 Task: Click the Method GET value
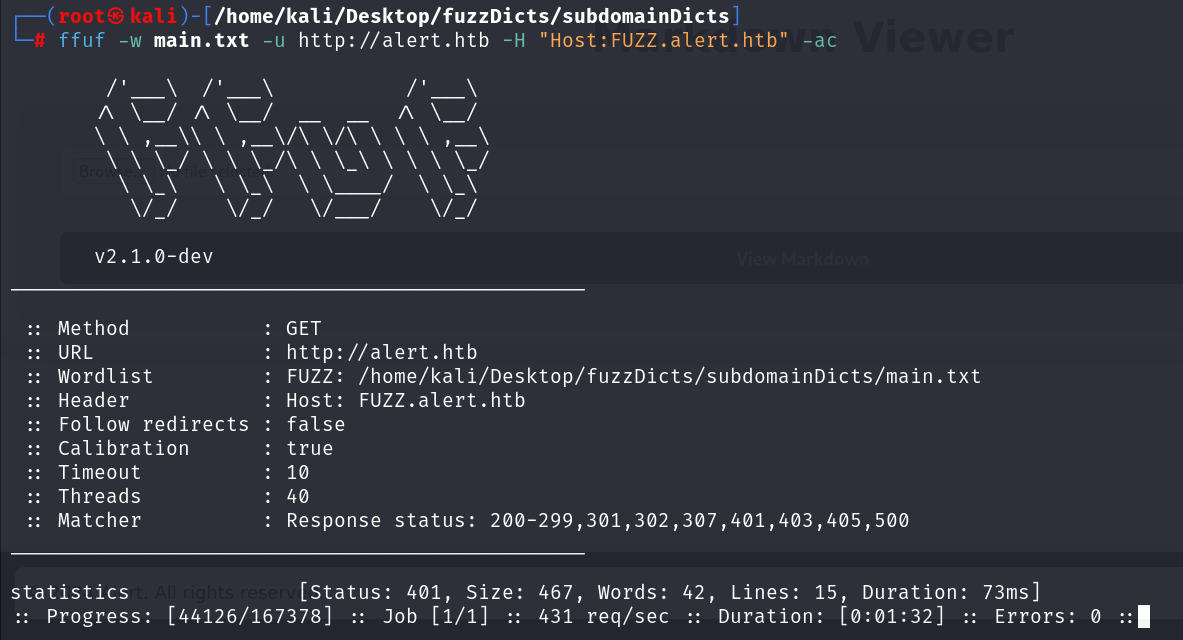[303, 328]
